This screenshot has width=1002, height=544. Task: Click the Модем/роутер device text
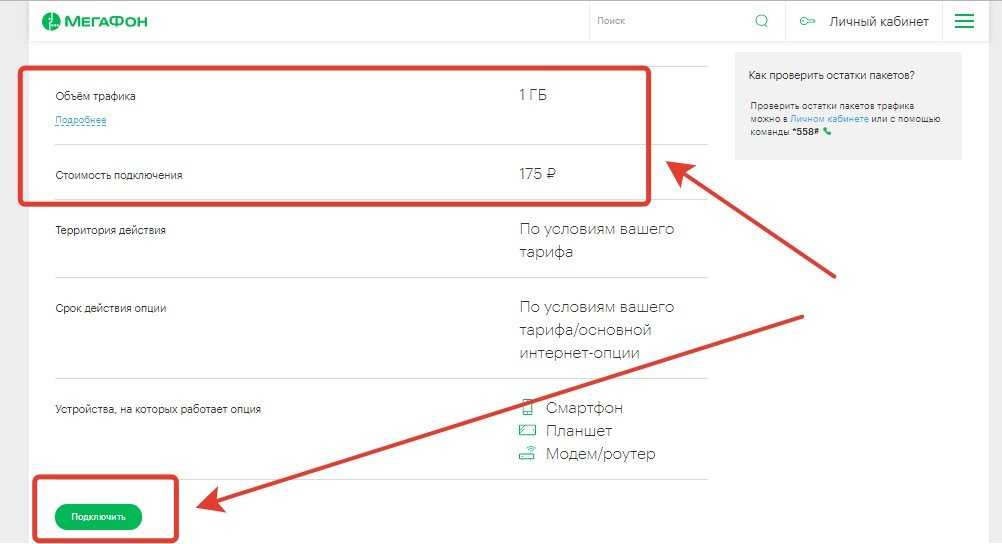pos(601,454)
